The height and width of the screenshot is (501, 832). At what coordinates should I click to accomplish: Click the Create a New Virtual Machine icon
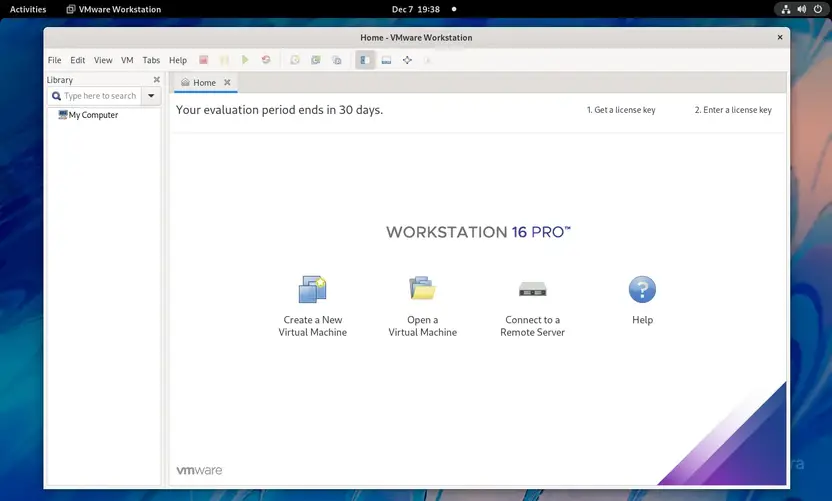pyautogui.click(x=313, y=289)
